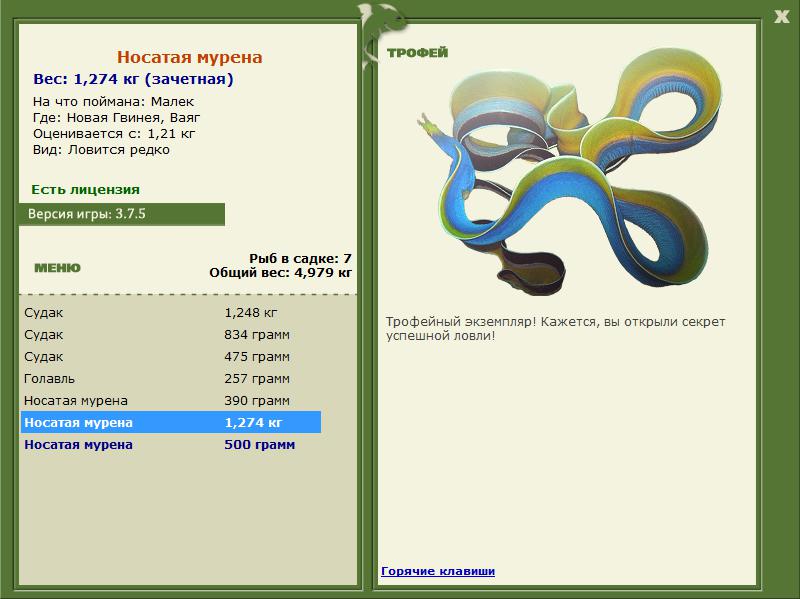Screen dimensions: 800x599
Task: Click the Где: Новая Гвинея, Ваяг line
Action: (x=116, y=118)
